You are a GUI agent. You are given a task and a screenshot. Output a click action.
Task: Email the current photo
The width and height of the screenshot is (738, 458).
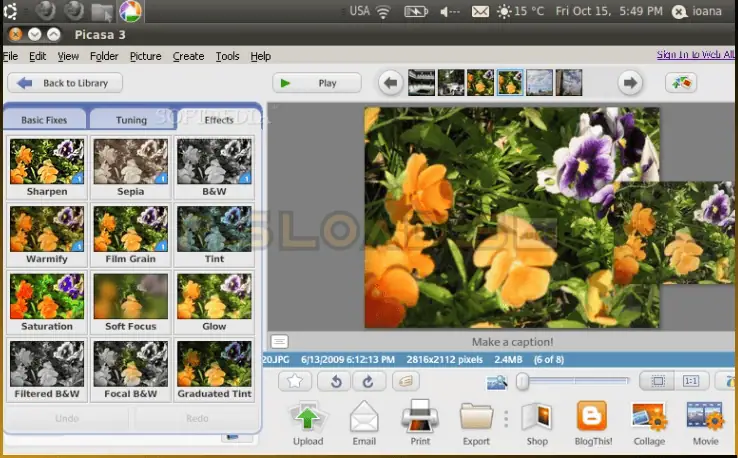click(364, 418)
